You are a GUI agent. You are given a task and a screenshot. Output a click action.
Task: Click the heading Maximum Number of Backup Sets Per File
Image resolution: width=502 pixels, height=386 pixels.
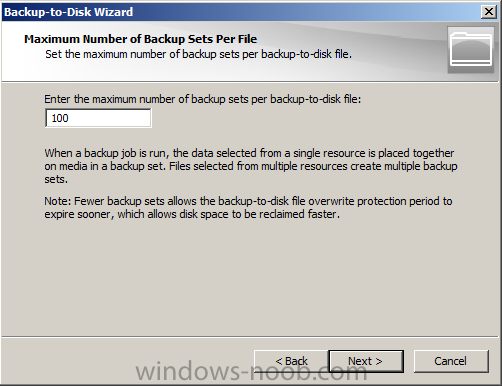(x=140, y=39)
